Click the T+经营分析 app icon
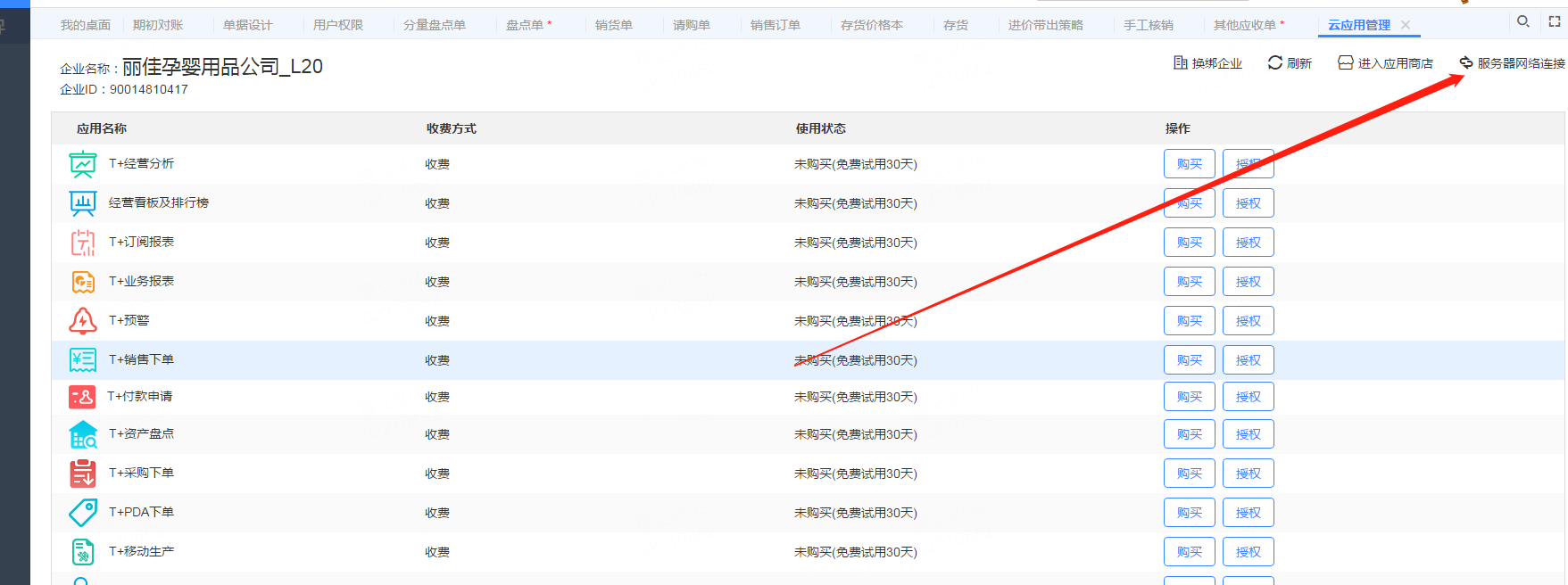The height and width of the screenshot is (585, 1568). tap(83, 164)
